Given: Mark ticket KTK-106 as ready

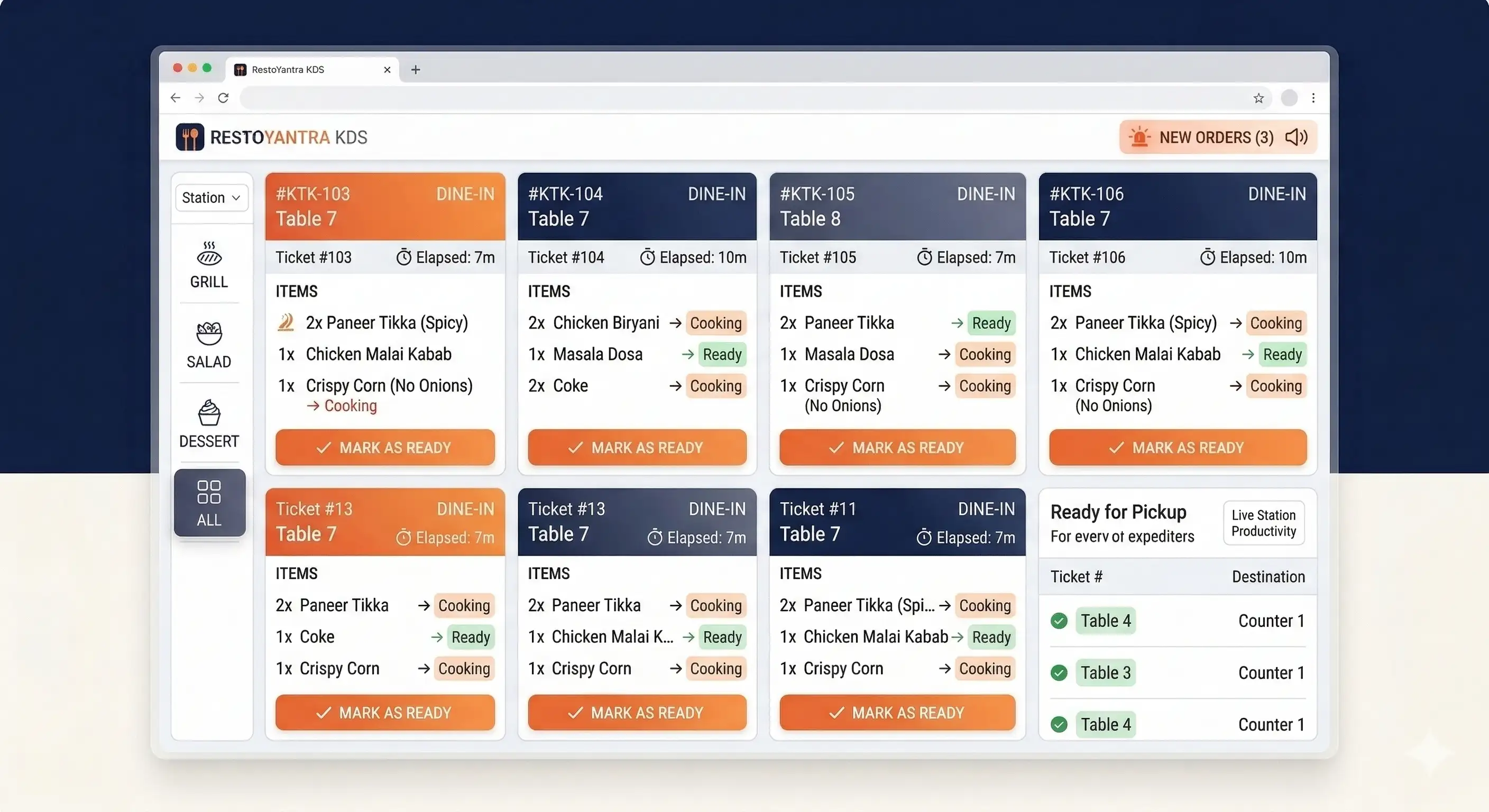Looking at the screenshot, I should (1178, 448).
